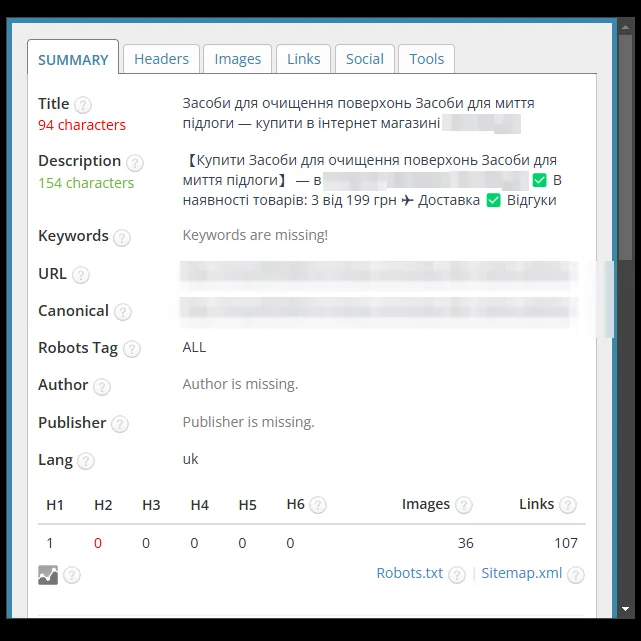The height and width of the screenshot is (641, 641).
Task: Click the question mark beside Lang
Action: tap(86, 461)
